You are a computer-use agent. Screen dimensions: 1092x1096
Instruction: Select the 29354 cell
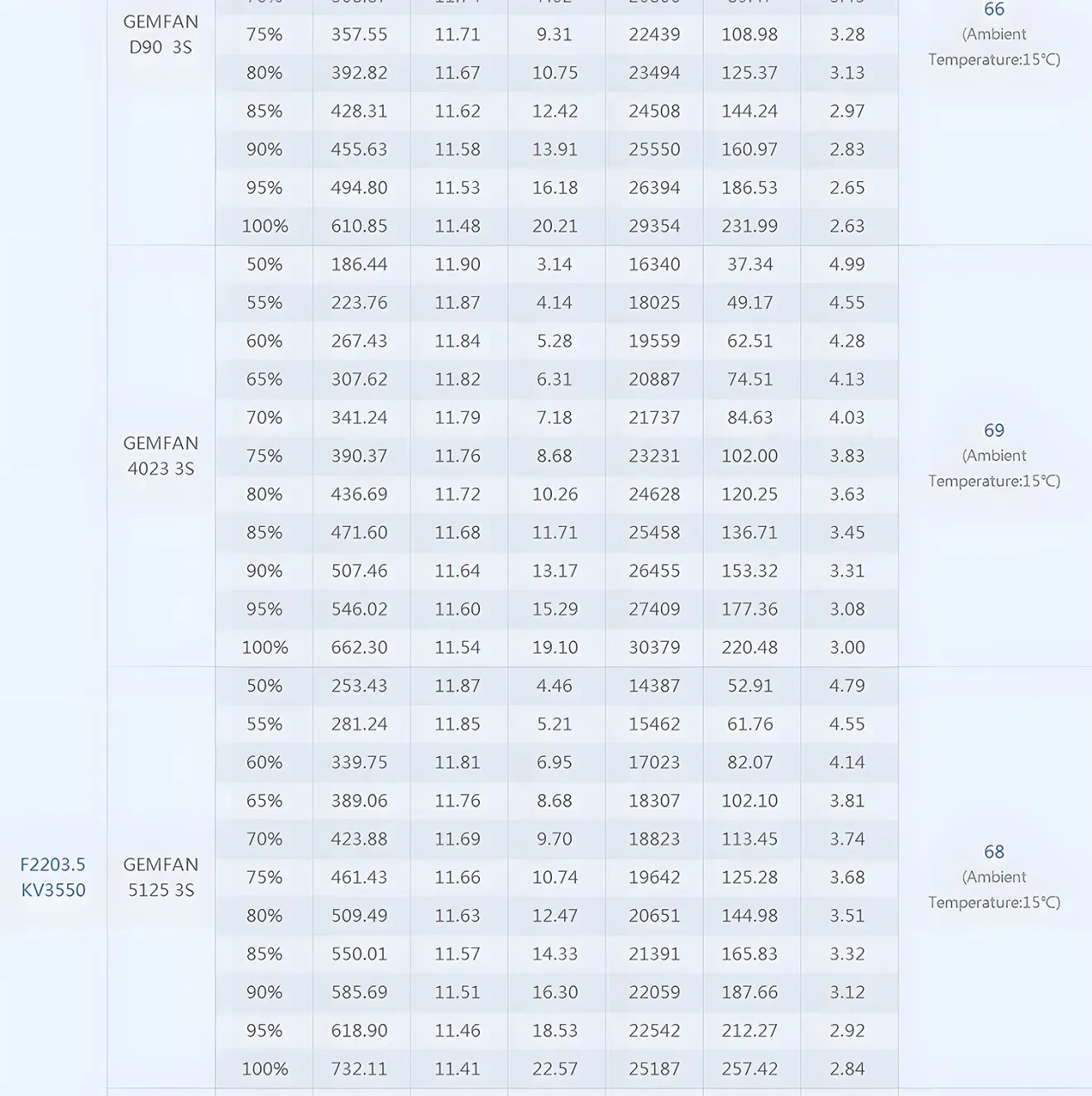click(x=654, y=226)
